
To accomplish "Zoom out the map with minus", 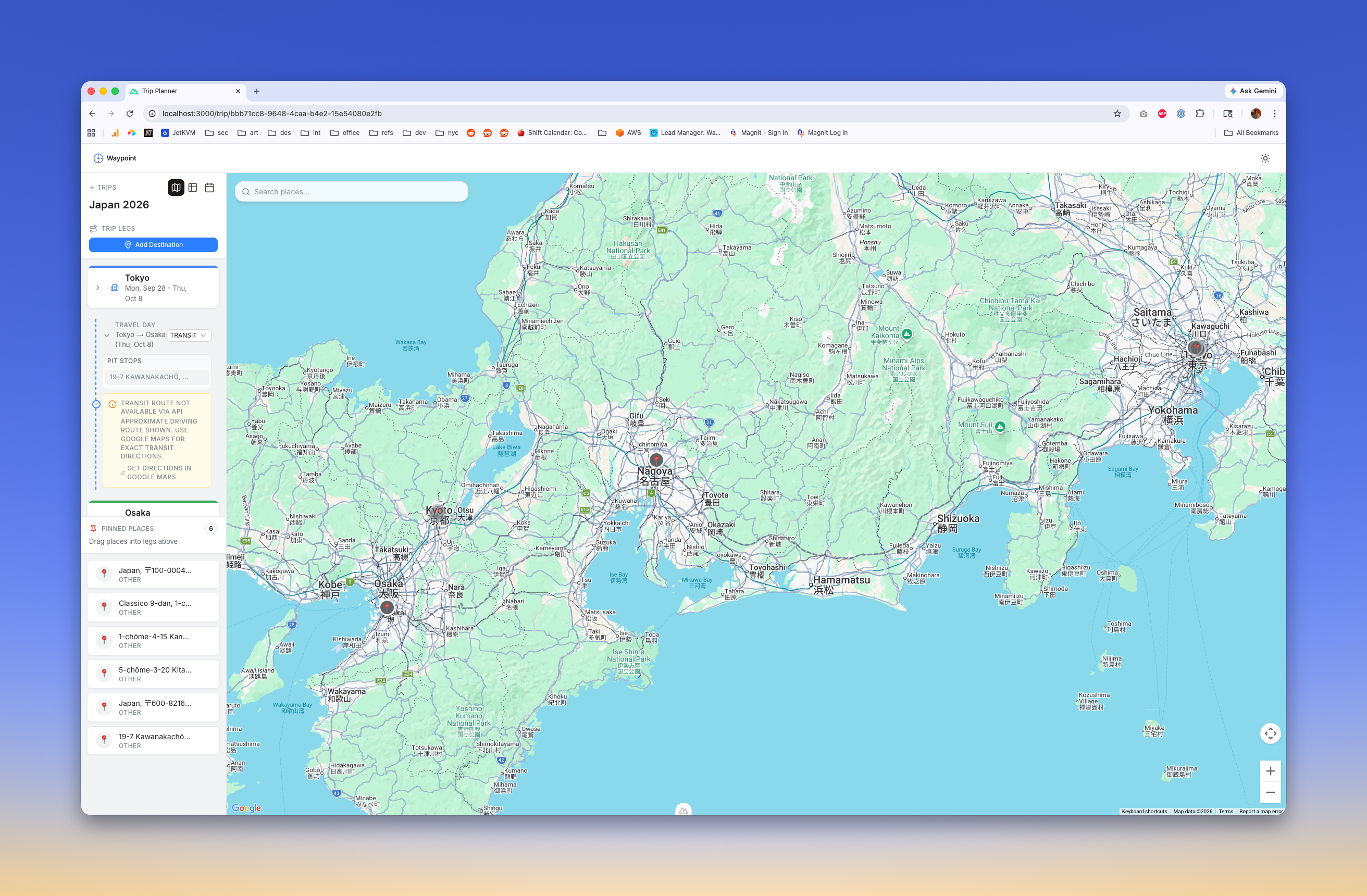I will (x=1270, y=793).
